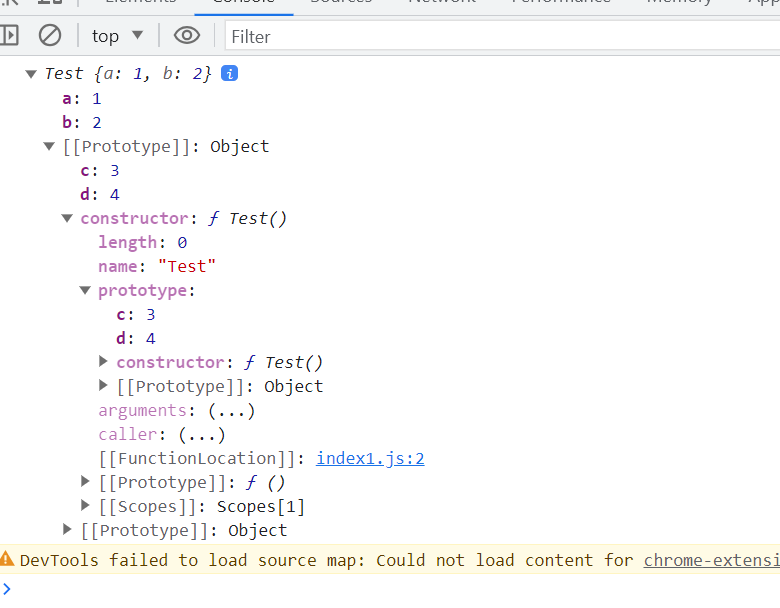Select the [[FunctionLocation]] label text
This screenshot has height=608, width=780.
[x=197, y=458]
